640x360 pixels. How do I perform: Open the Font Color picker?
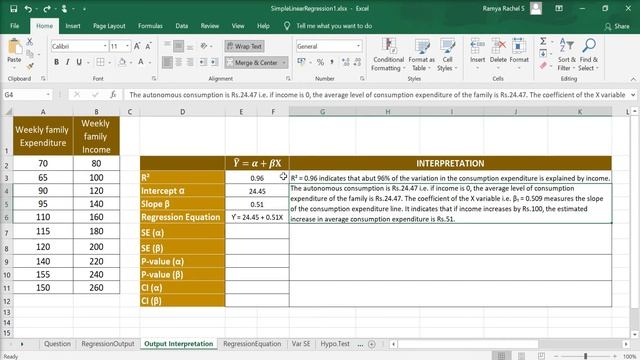pos(141,62)
